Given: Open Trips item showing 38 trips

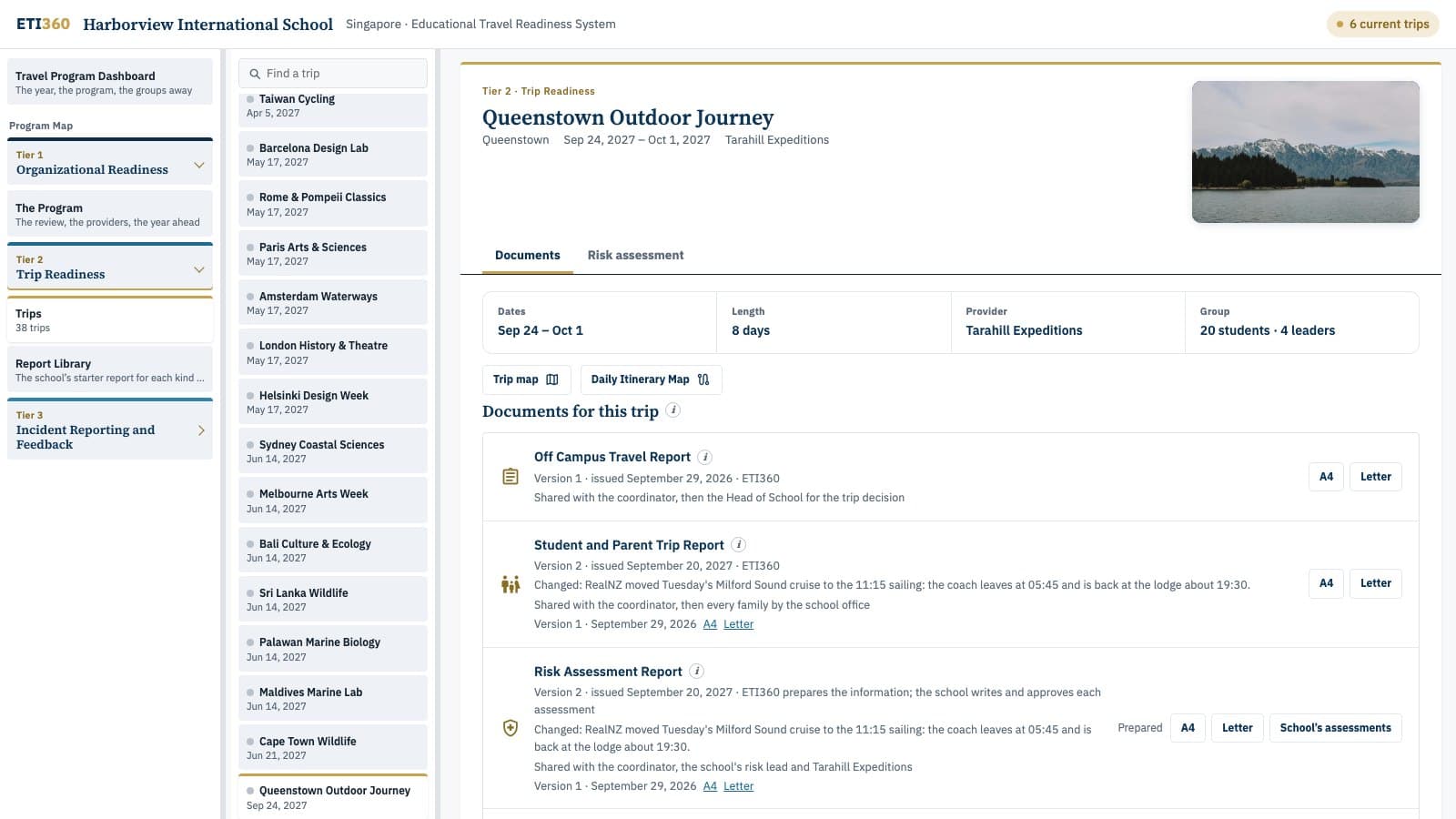Looking at the screenshot, I should (110, 319).
